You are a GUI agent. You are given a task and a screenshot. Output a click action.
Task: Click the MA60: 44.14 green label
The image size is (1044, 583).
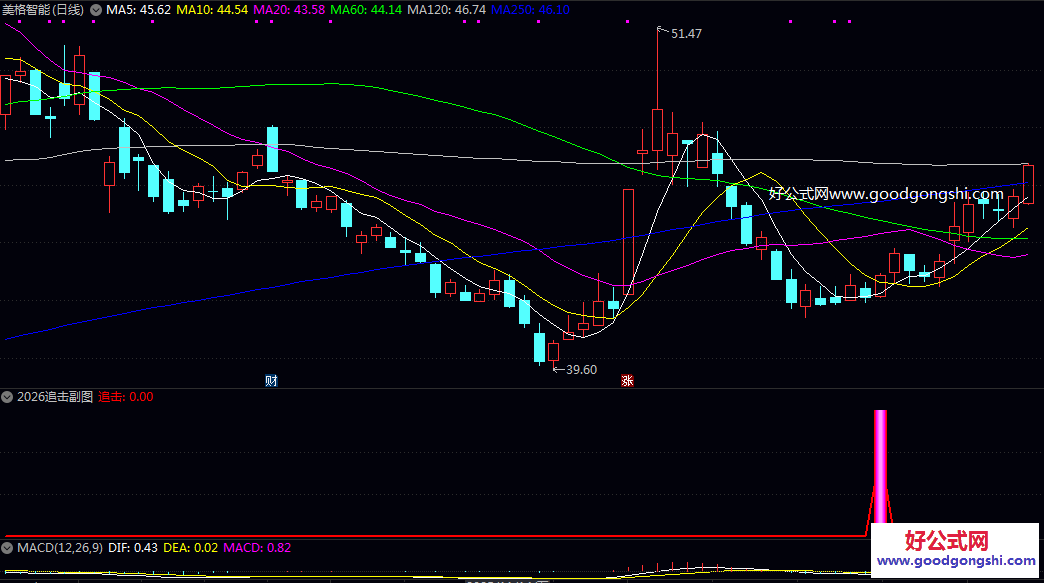click(366, 10)
